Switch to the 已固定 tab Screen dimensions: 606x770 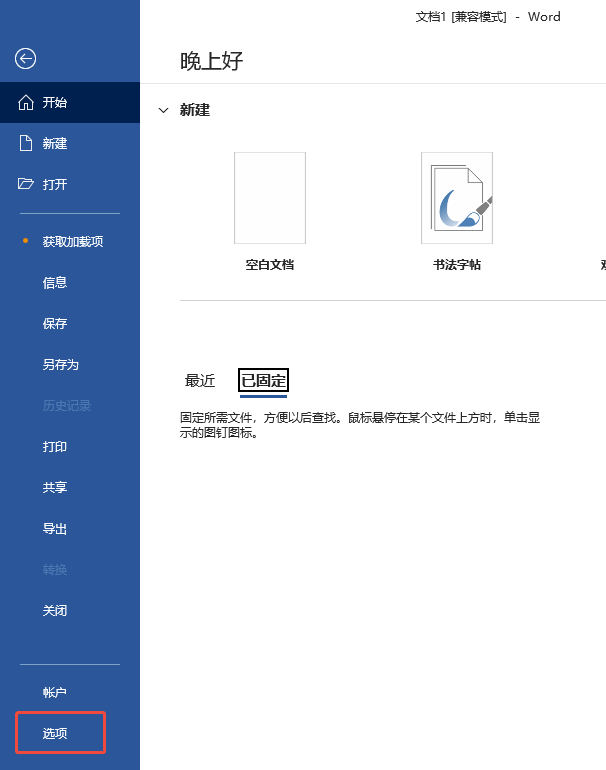coord(263,381)
